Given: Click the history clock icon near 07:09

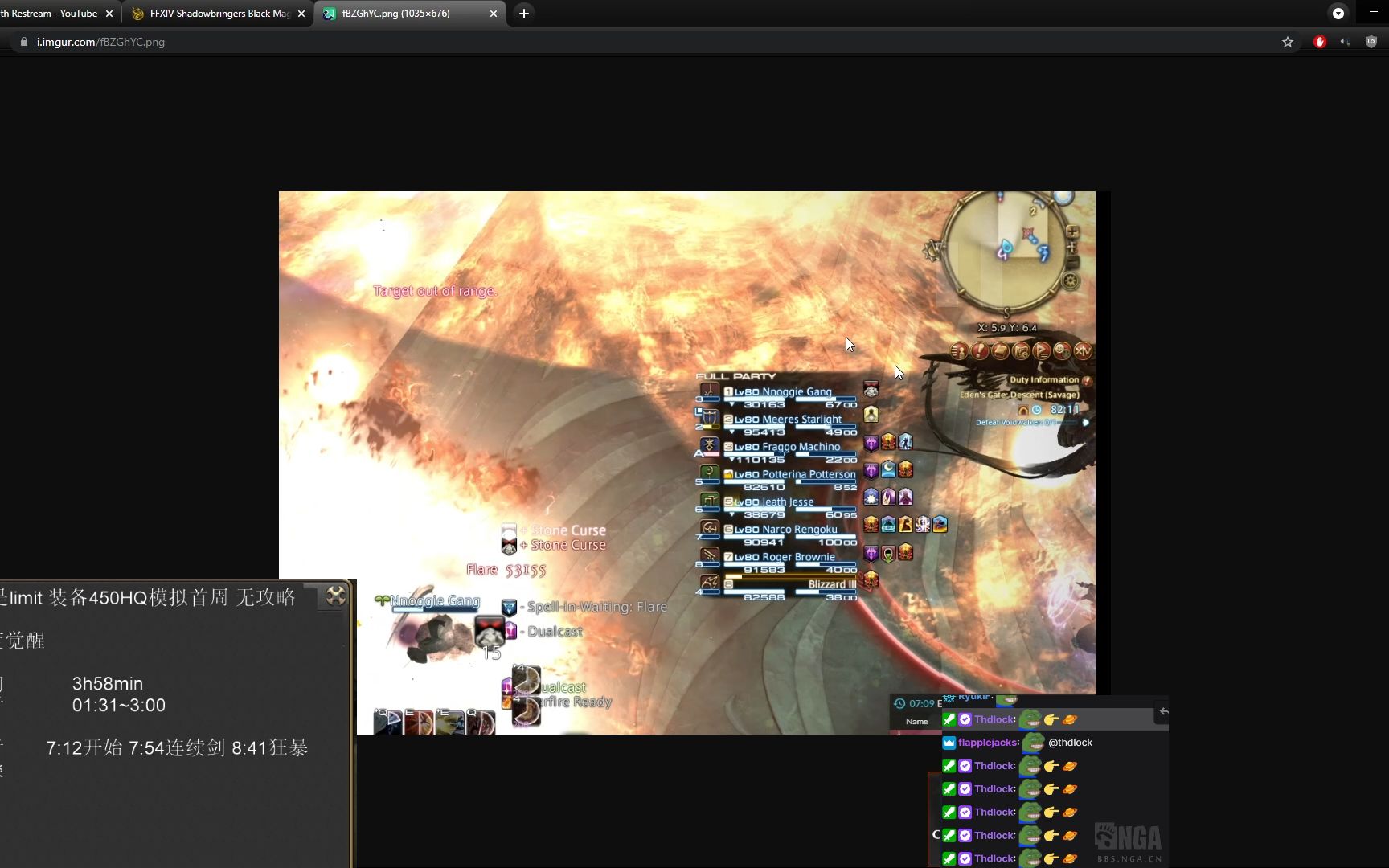Looking at the screenshot, I should coord(899,703).
